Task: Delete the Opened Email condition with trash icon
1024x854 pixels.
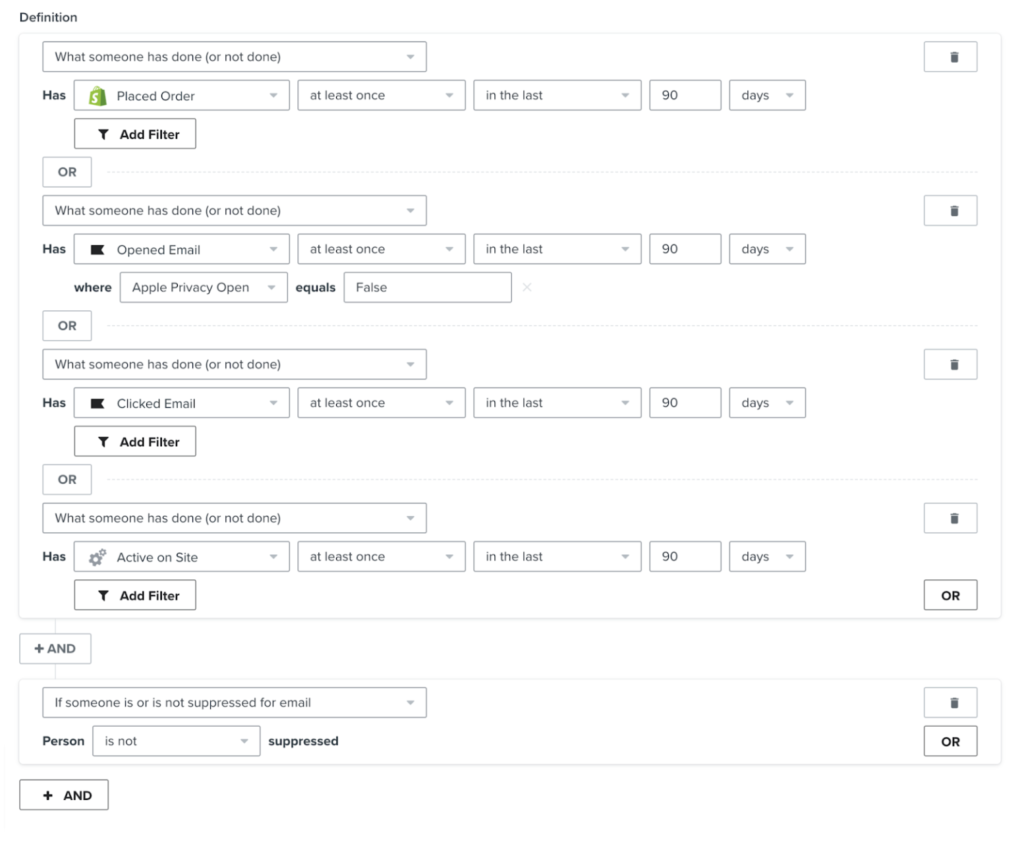Action: [x=950, y=211]
